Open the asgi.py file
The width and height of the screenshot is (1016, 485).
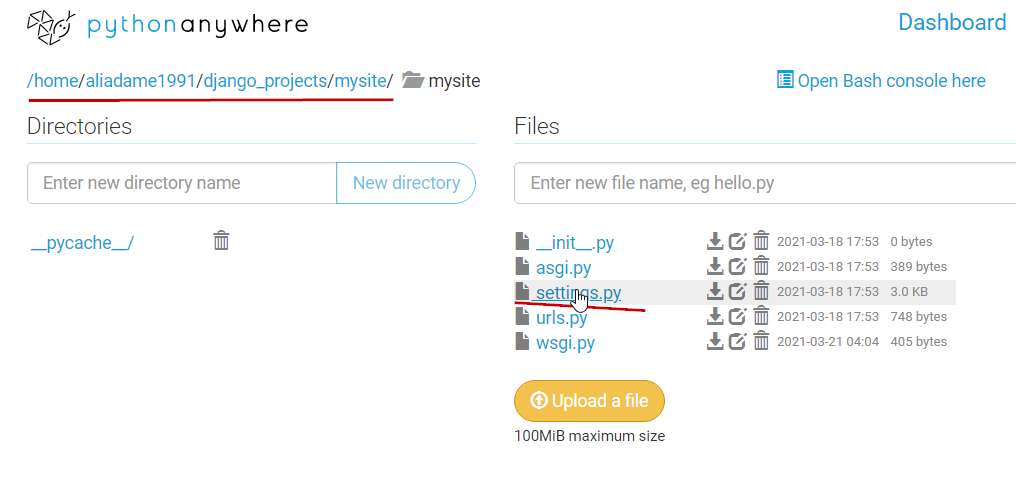click(563, 267)
